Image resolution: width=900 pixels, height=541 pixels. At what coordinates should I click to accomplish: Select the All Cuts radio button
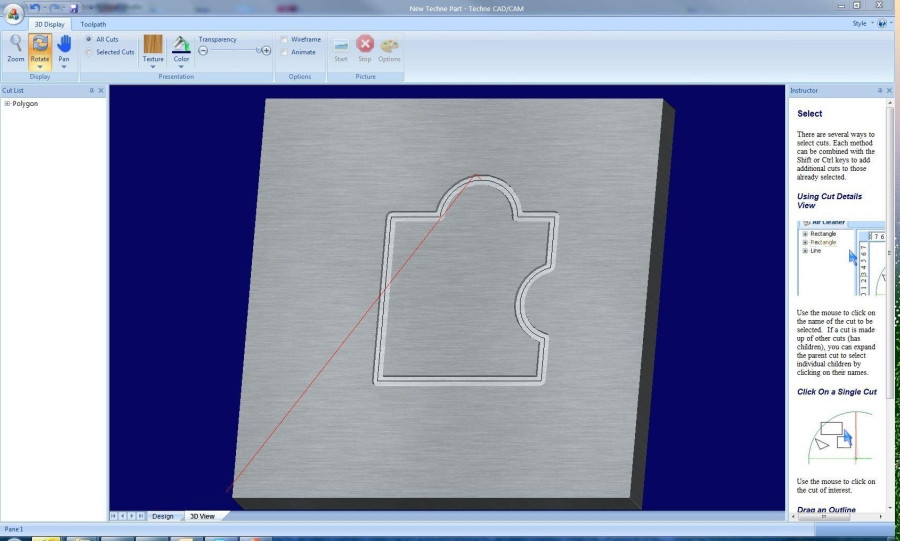click(x=89, y=39)
